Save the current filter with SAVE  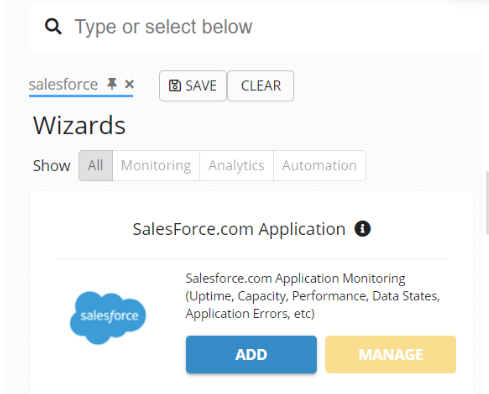point(193,86)
